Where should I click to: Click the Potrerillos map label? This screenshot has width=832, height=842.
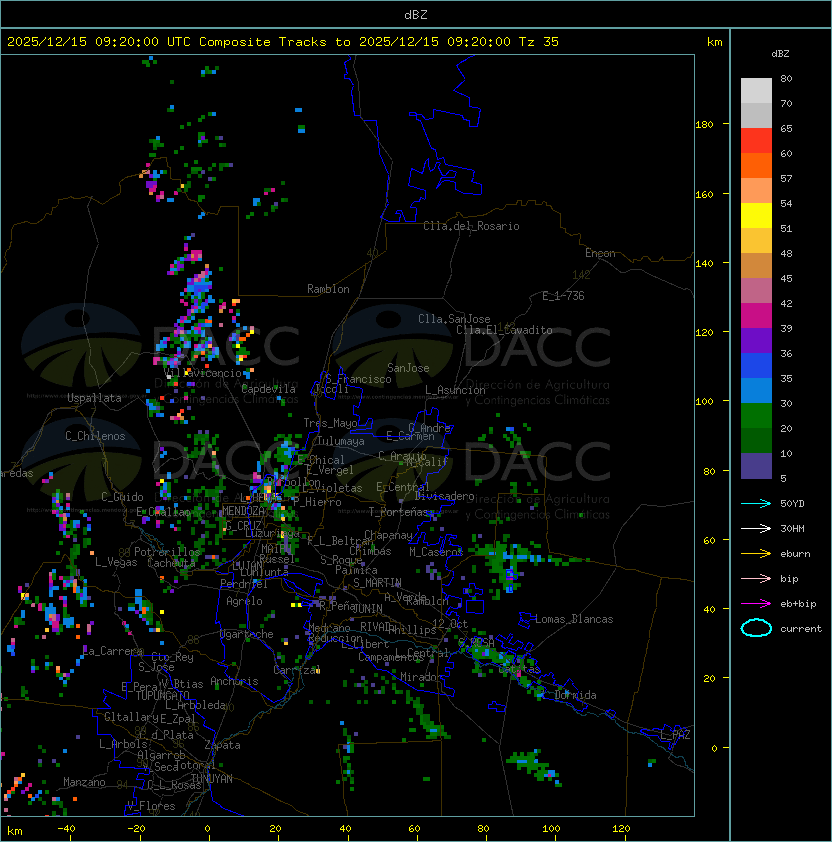167,551
